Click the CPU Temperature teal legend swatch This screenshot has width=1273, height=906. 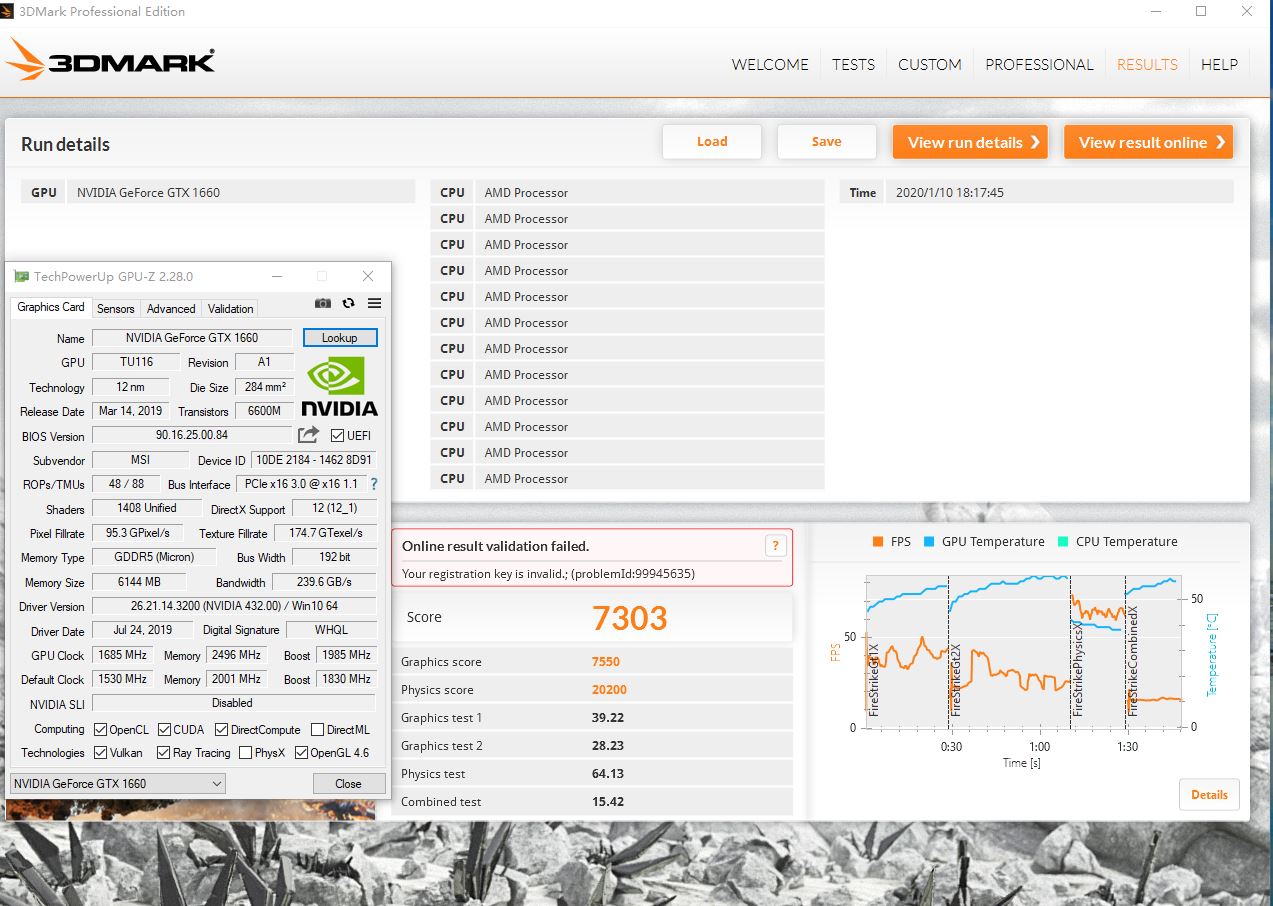point(1064,542)
